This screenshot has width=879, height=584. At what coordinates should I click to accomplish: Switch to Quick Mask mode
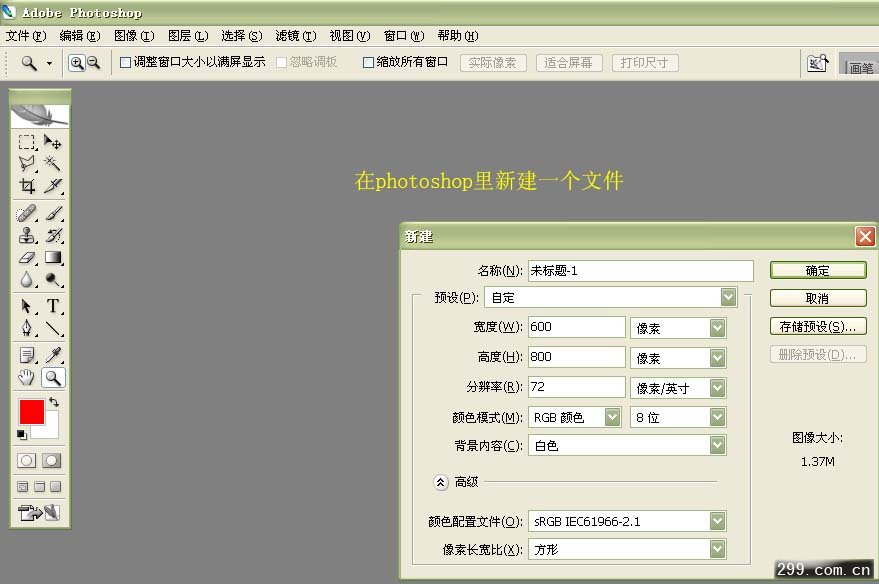pos(52,461)
